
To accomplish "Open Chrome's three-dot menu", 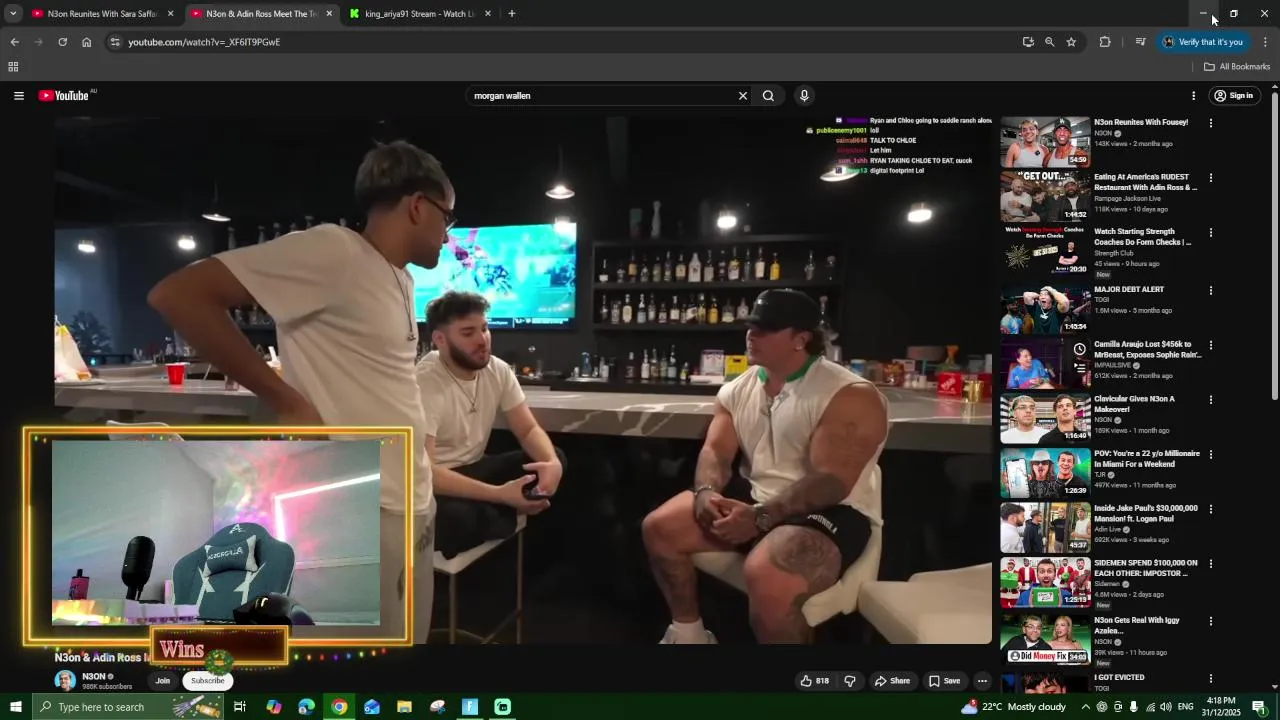I will [1265, 42].
